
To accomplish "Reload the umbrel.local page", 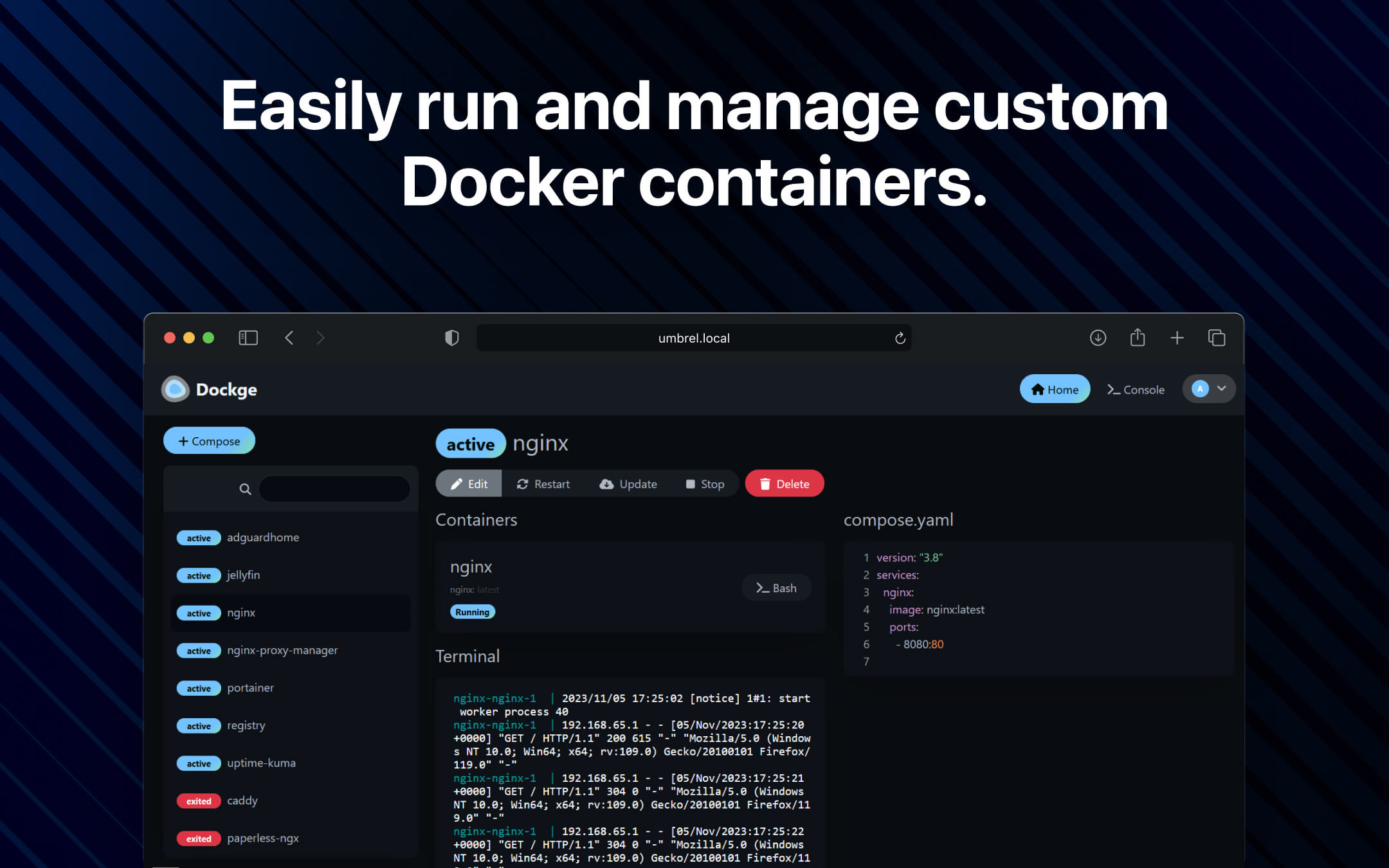I will coord(899,338).
